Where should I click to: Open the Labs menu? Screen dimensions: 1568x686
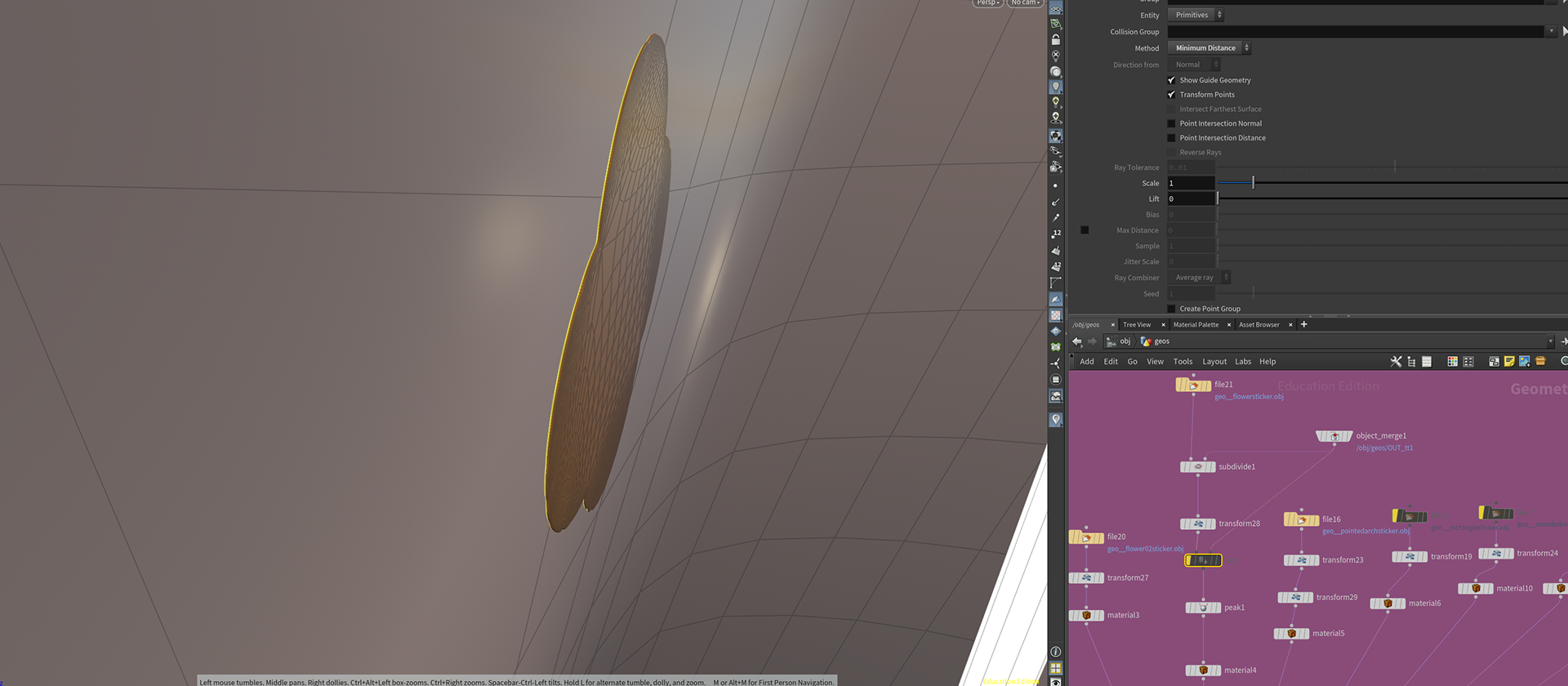pyautogui.click(x=1243, y=362)
